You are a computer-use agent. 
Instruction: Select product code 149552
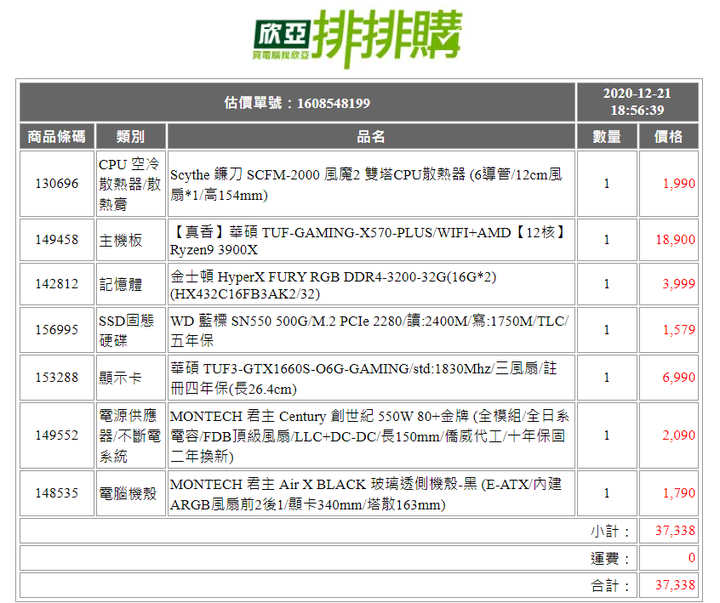(57, 435)
